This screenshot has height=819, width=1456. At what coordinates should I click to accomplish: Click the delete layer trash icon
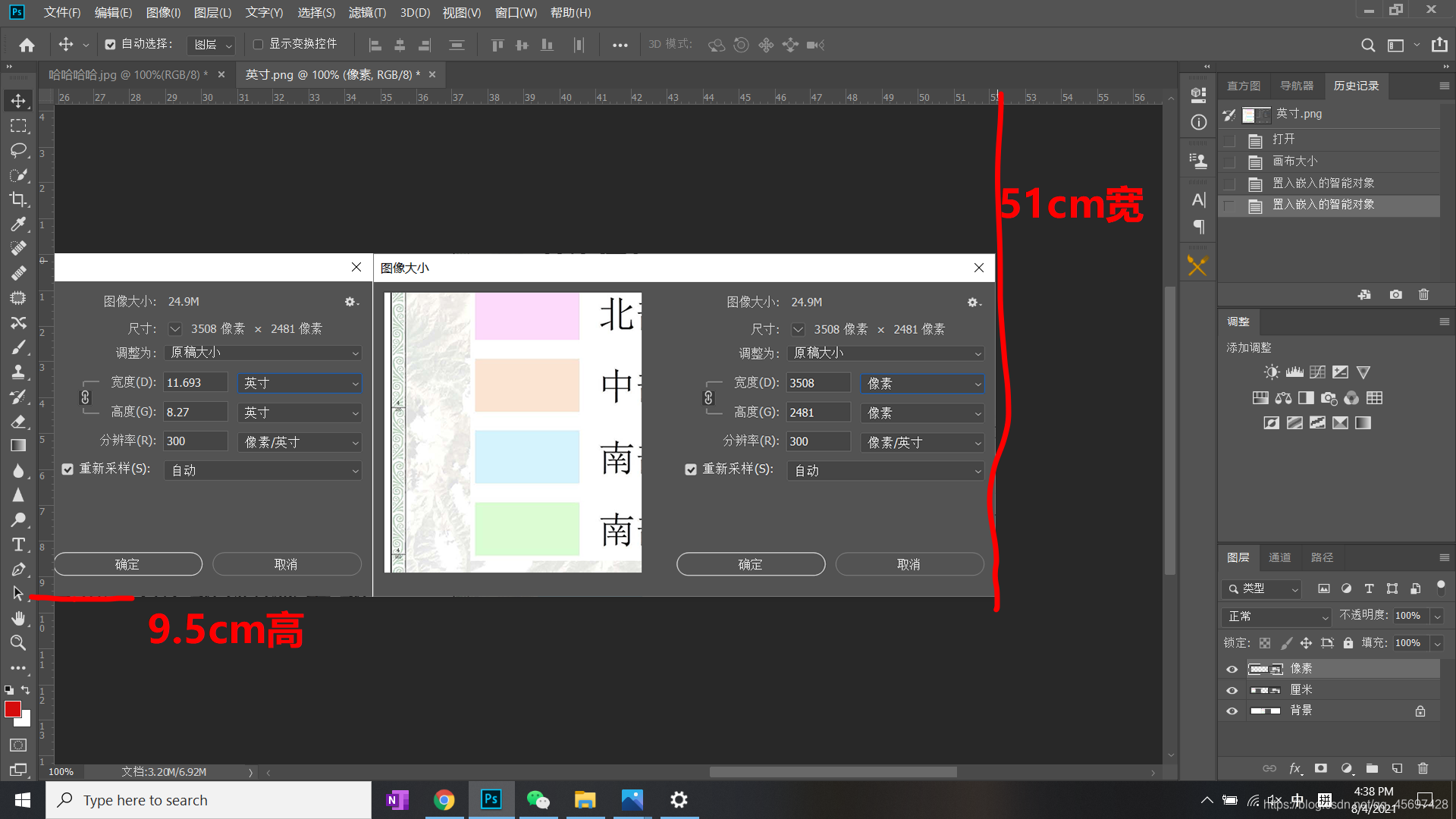click(x=1423, y=768)
